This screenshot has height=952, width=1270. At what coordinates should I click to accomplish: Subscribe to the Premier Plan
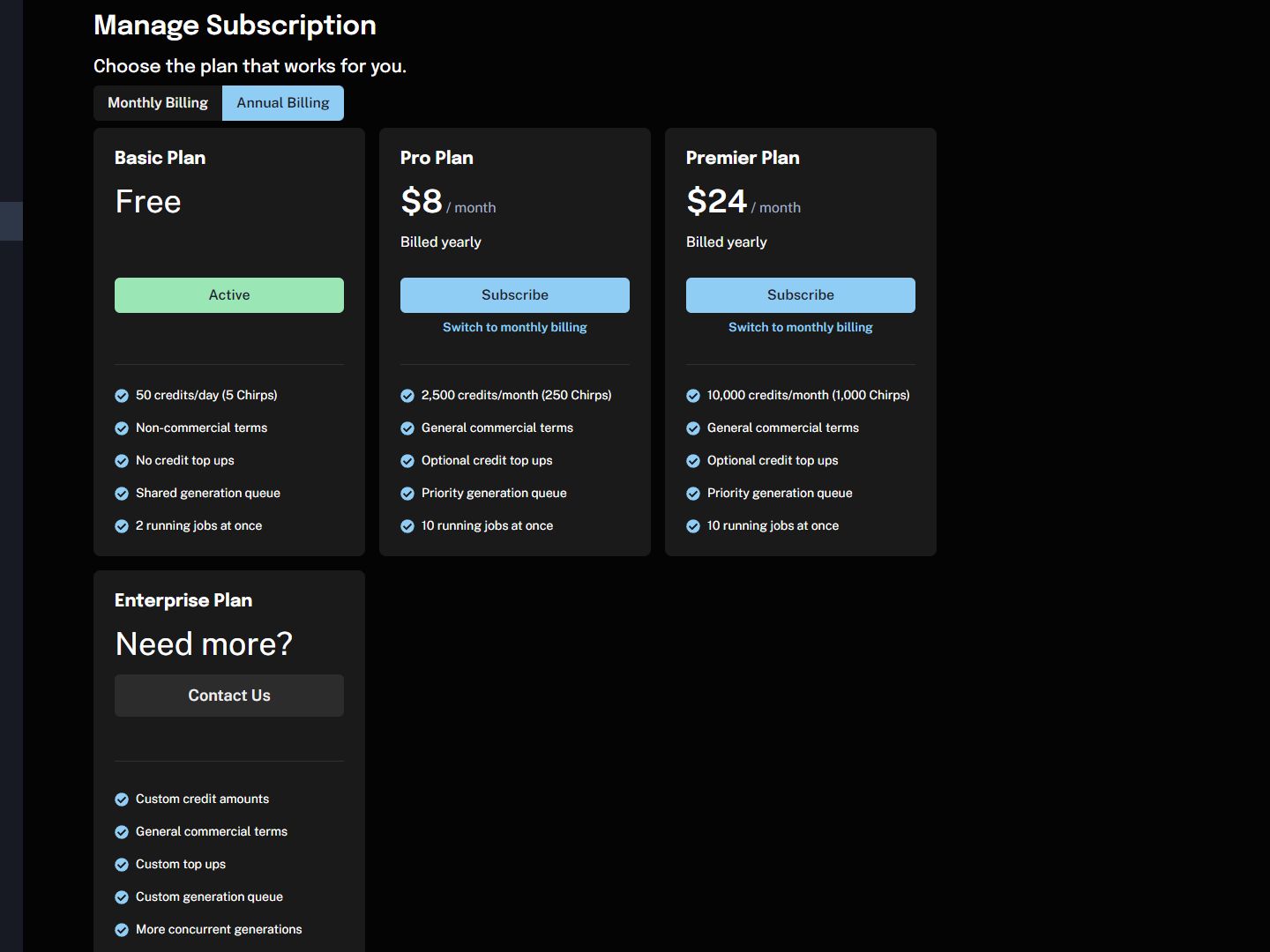pos(801,295)
